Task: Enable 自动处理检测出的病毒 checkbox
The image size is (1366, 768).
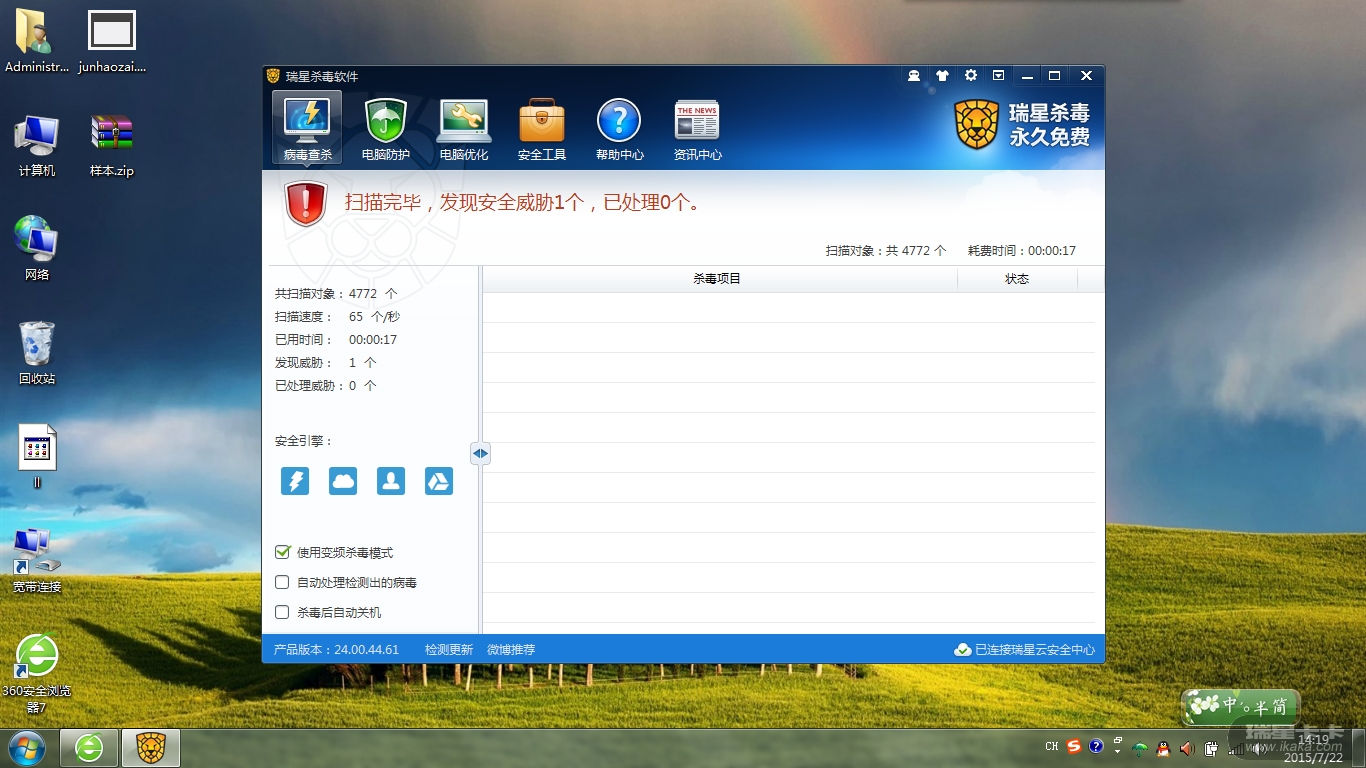Action: [282, 582]
